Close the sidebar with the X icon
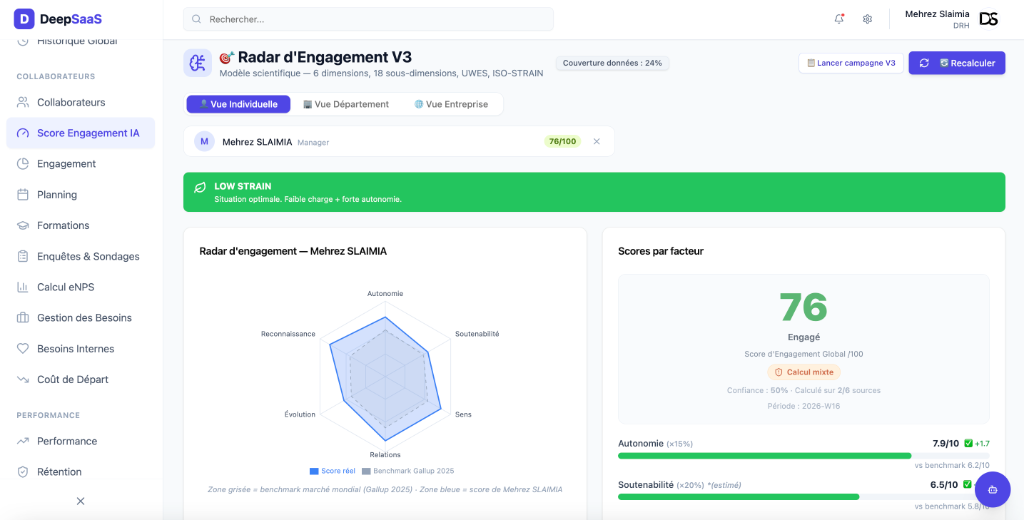1024x520 pixels. [80, 501]
